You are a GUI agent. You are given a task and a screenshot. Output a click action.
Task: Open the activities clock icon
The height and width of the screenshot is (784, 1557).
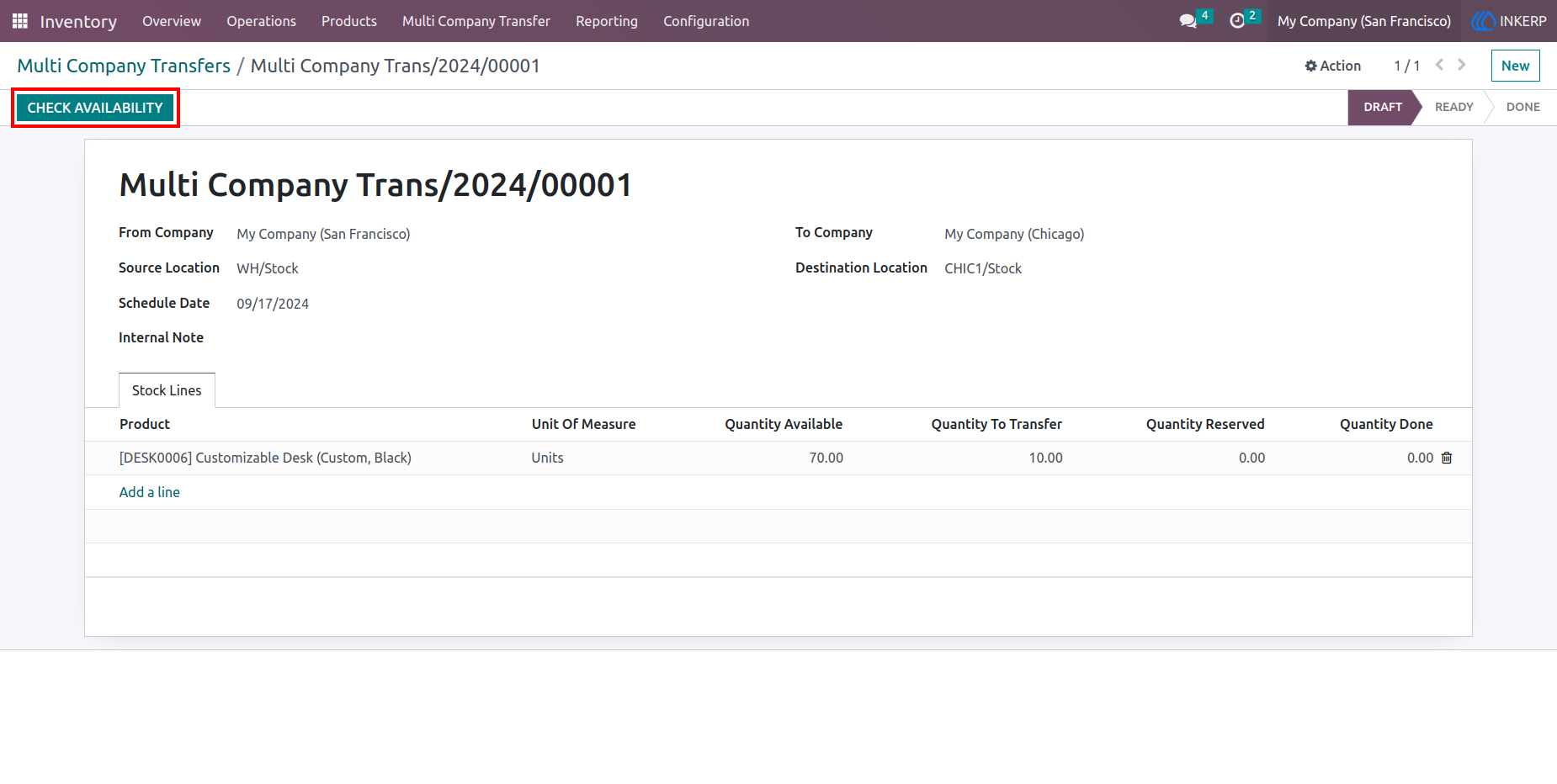tap(1237, 21)
